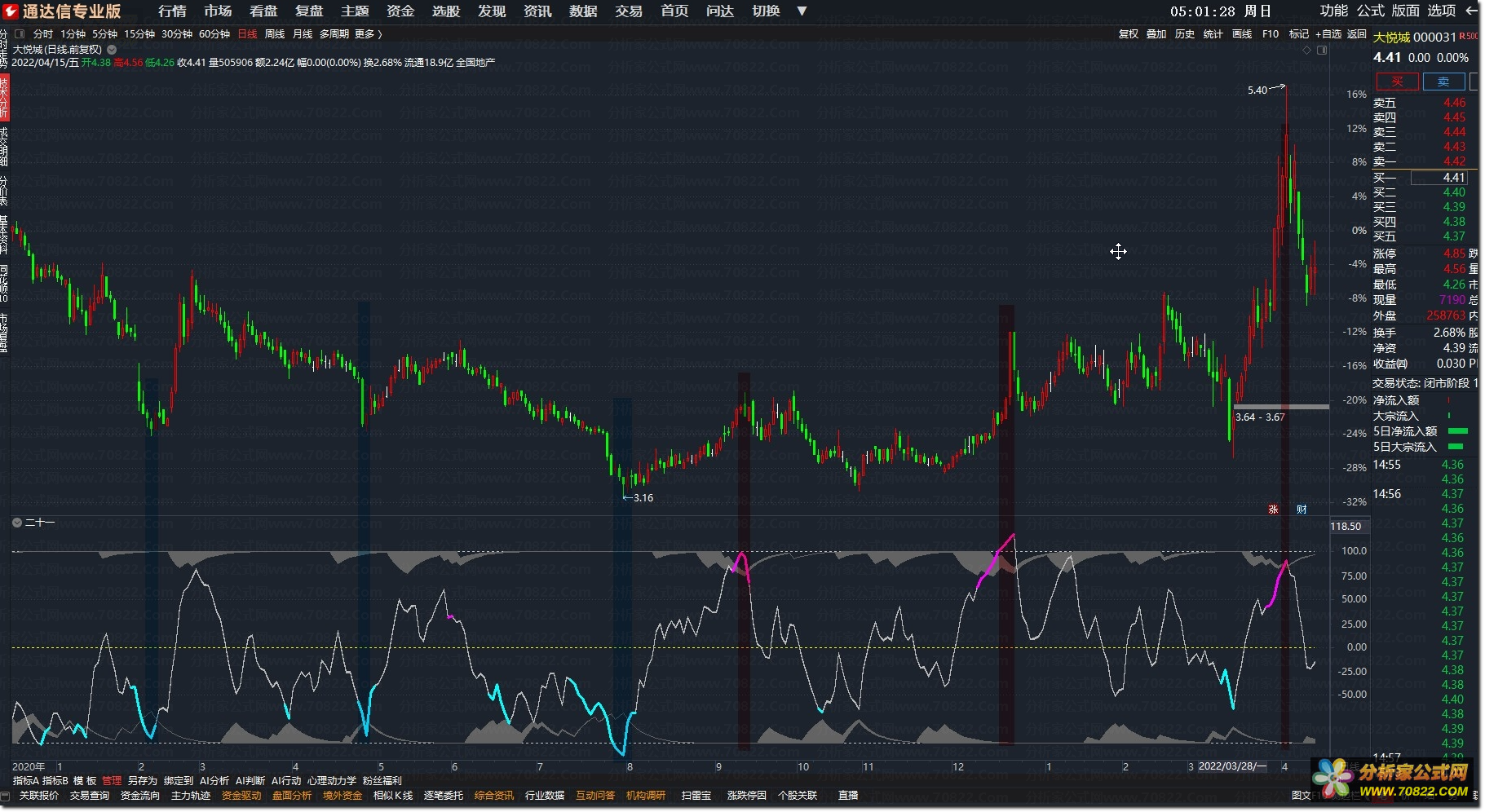Click the red 涨 marker on chart
The image size is (1485, 812).
click(x=1273, y=509)
